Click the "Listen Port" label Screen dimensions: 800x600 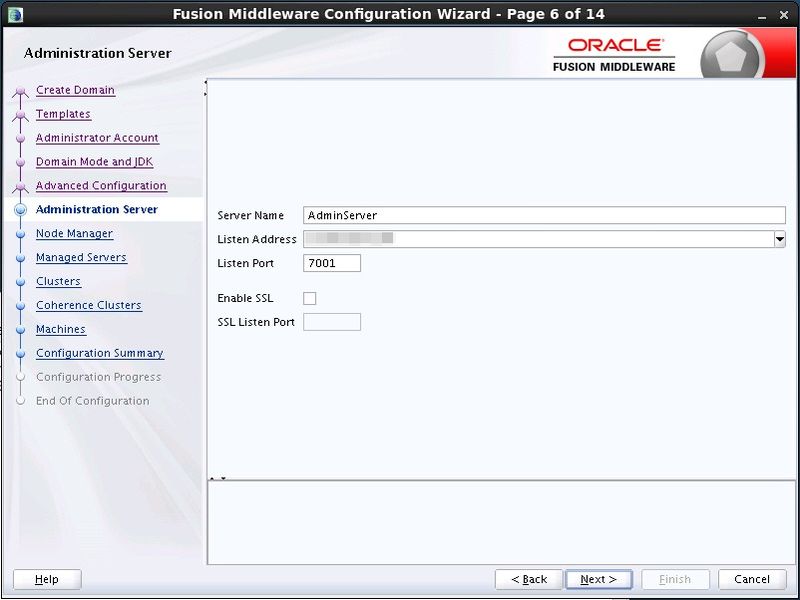pyautogui.click(x=245, y=263)
